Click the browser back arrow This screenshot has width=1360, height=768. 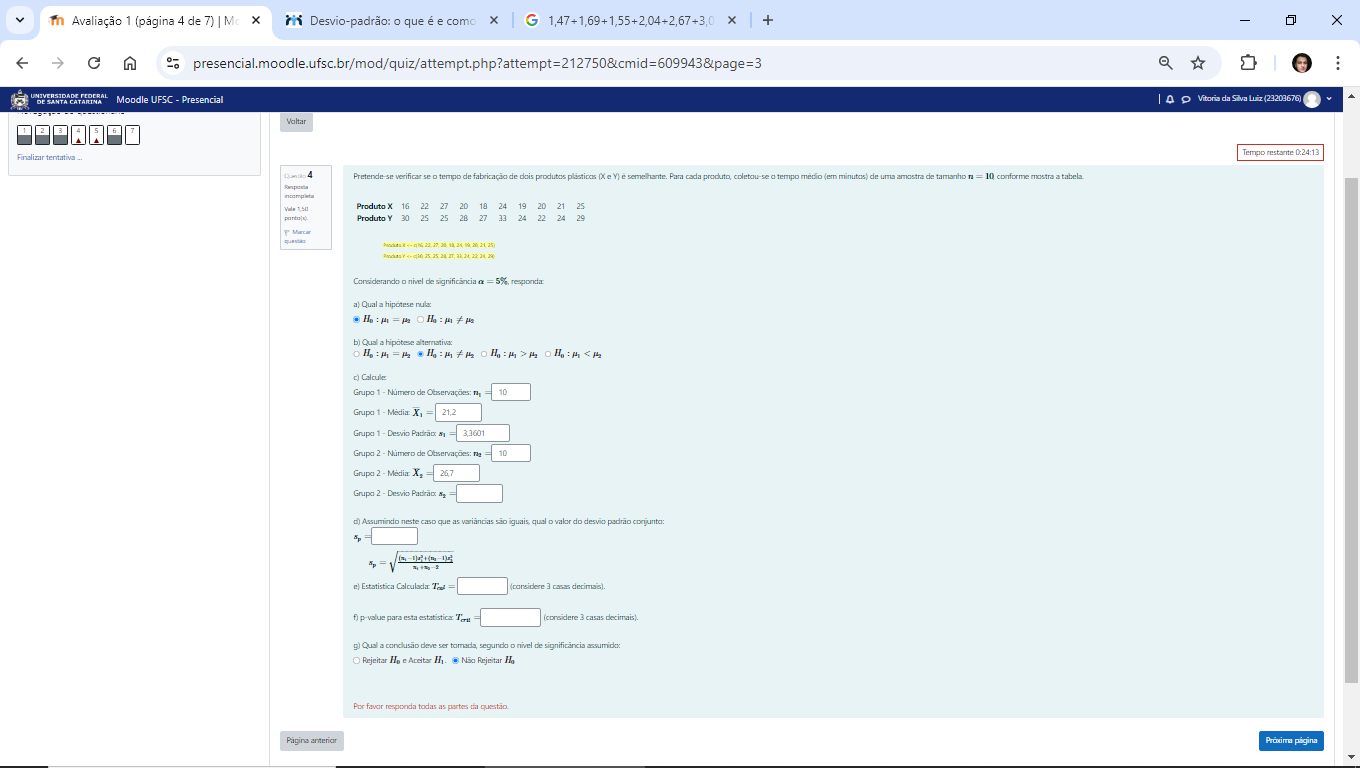coord(22,63)
